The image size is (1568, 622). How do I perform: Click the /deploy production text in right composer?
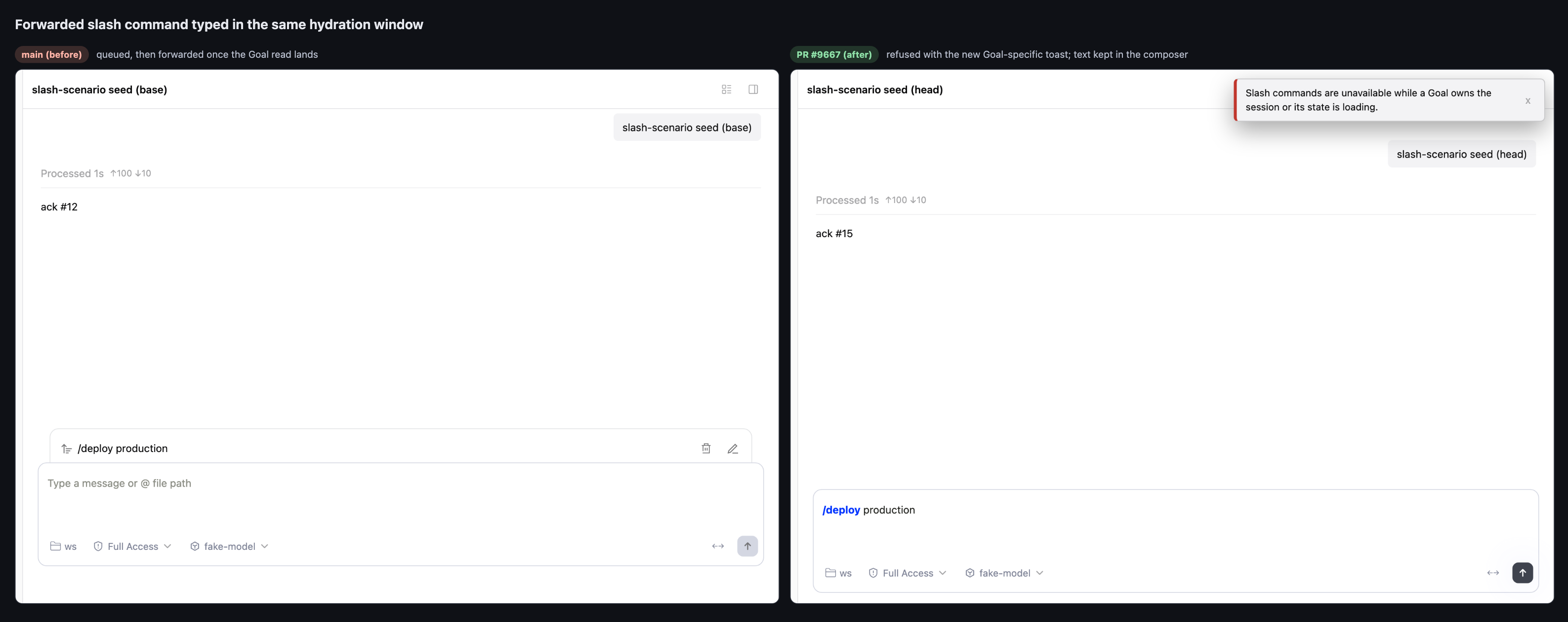pos(868,510)
